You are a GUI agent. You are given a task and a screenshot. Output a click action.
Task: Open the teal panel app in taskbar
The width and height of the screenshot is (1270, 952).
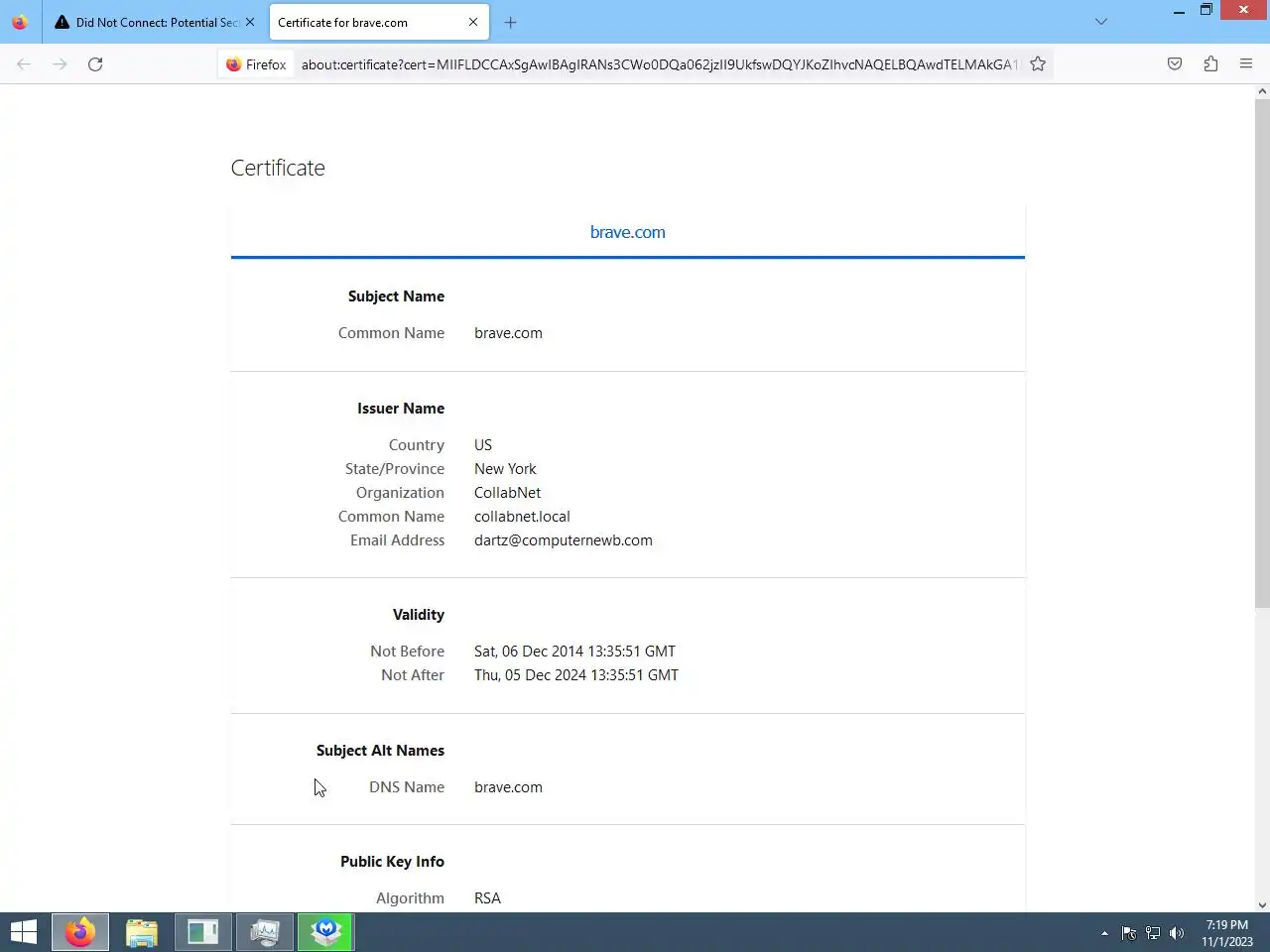click(203, 932)
